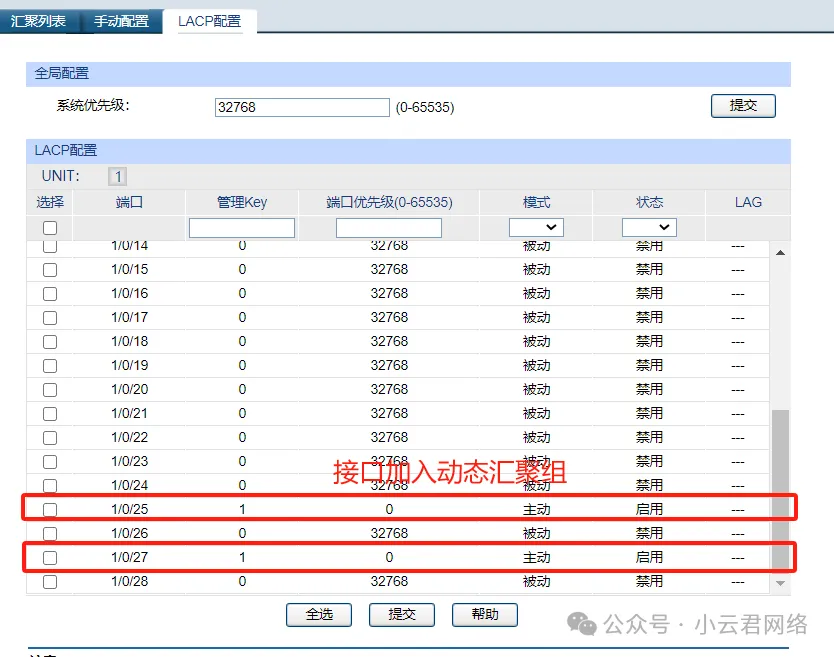The height and width of the screenshot is (657, 834).
Task: Check the box for port 1/0/28
Action: pyautogui.click(x=50, y=581)
